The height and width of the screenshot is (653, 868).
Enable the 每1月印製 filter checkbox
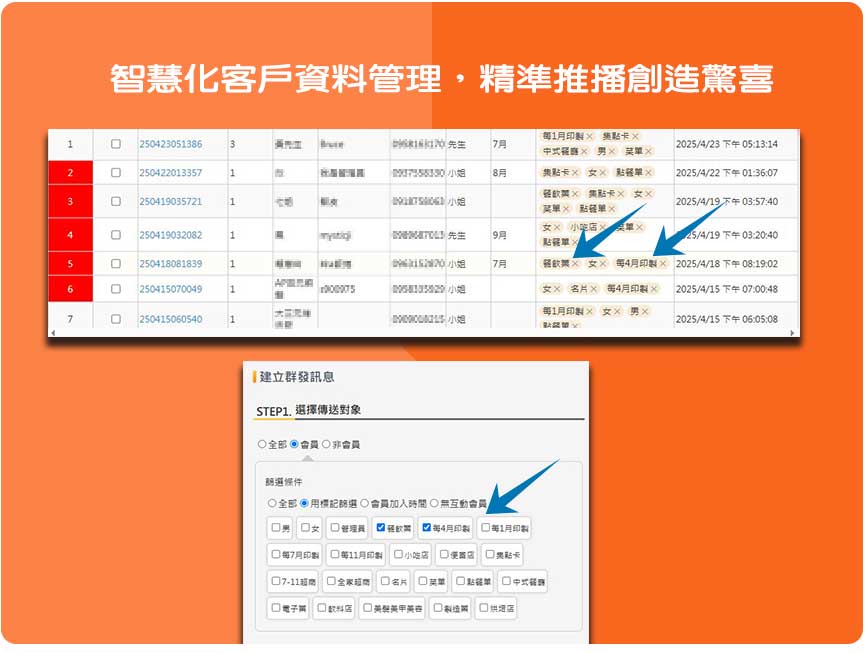486,527
